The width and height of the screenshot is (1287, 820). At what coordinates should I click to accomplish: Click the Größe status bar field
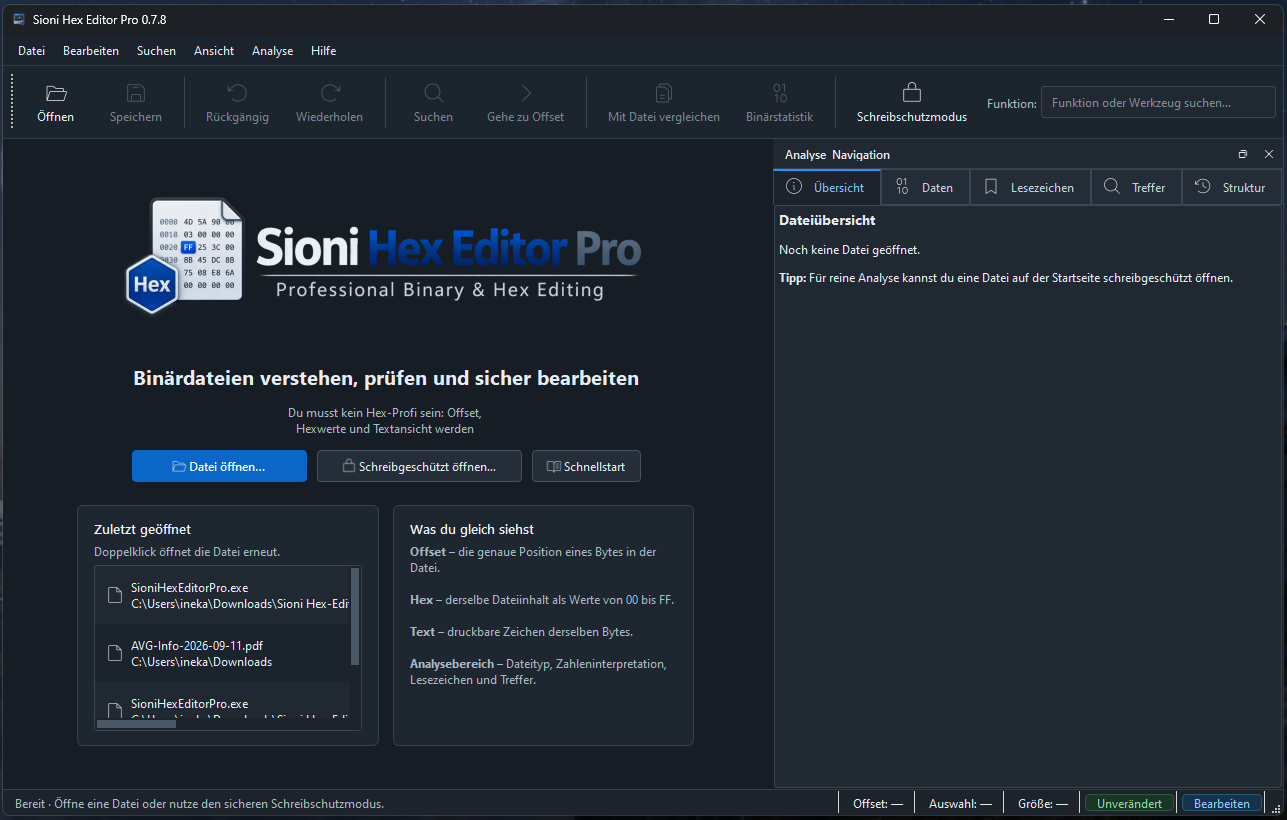click(x=1042, y=803)
